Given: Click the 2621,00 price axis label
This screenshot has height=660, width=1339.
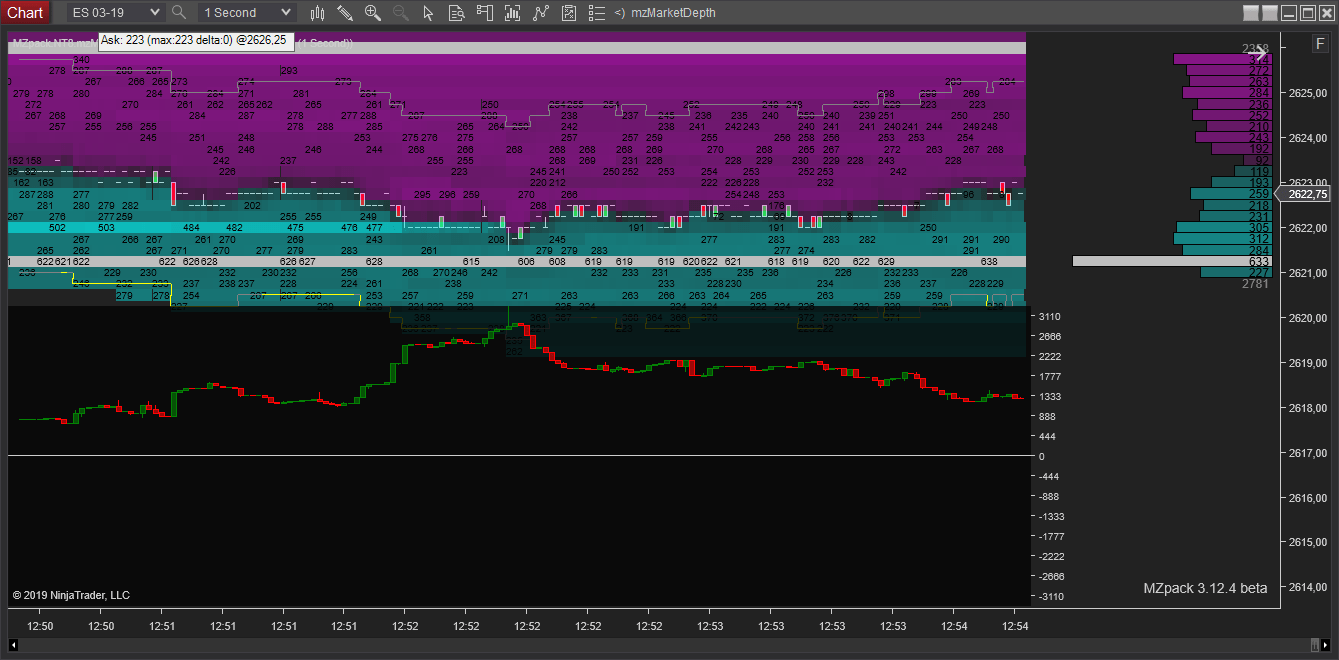Looking at the screenshot, I should click(1308, 273).
